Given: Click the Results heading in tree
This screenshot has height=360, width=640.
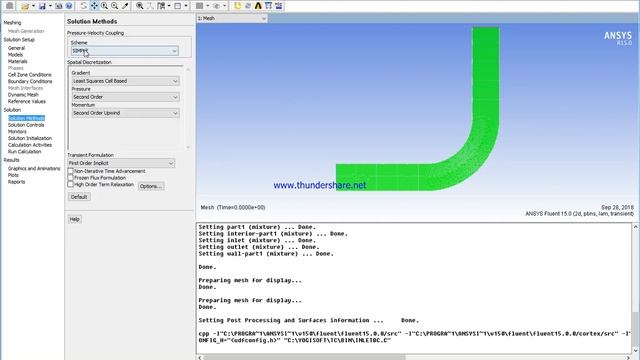Looking at the screenshot, I should click(x=11, y=160).
